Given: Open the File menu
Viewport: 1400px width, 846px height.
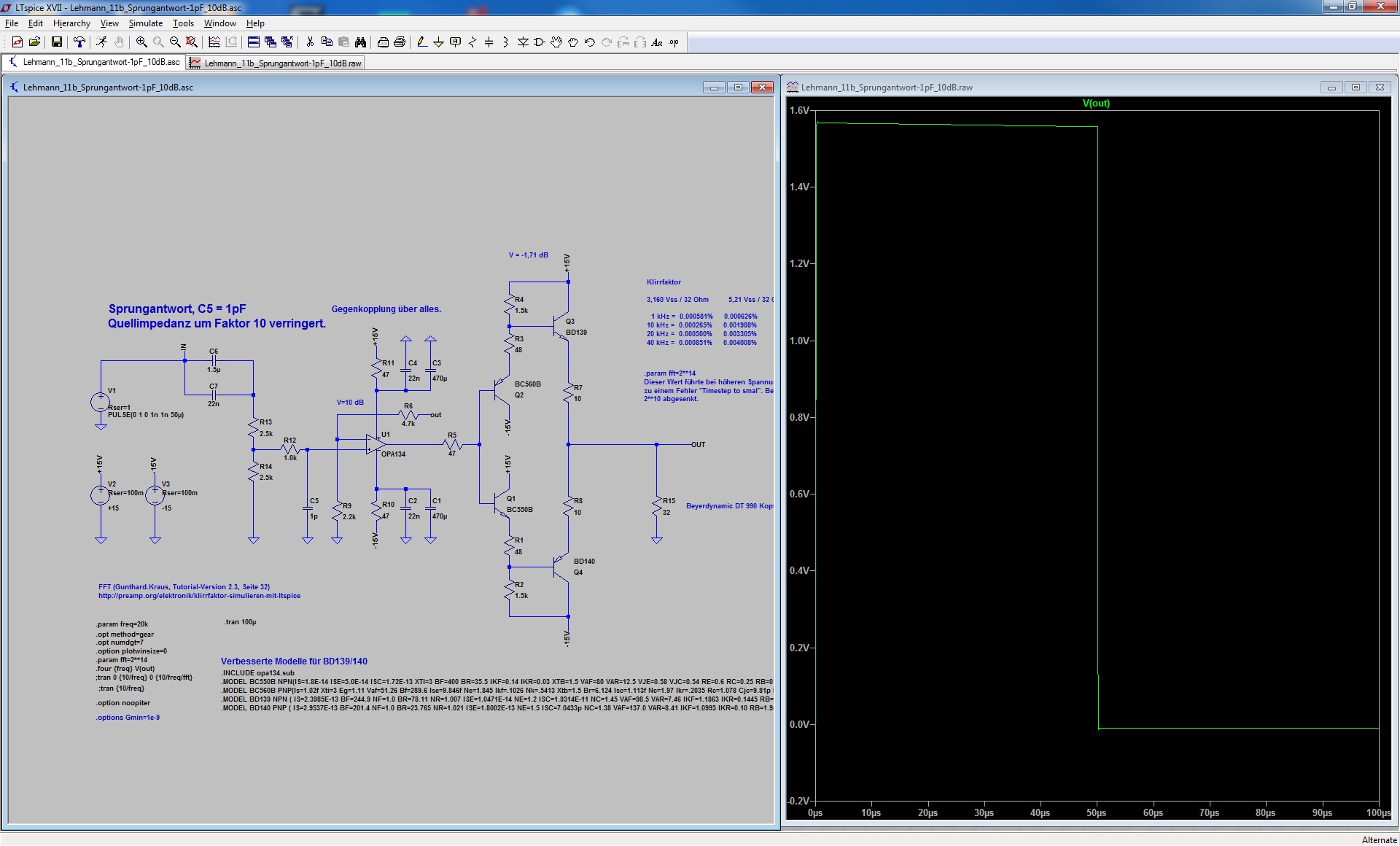Looking at the screenshot, I should click(x=12, y=23).
